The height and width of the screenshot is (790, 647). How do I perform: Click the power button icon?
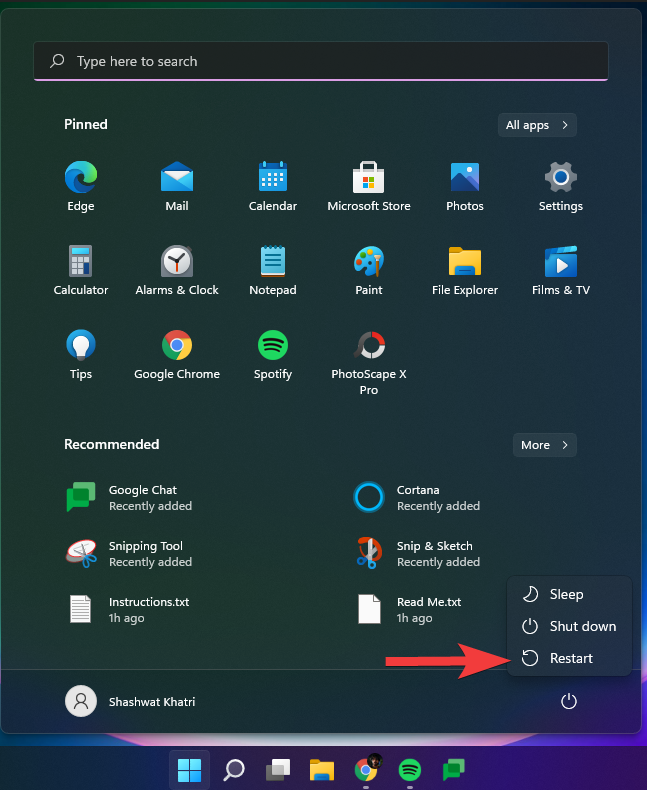(569, 701)
